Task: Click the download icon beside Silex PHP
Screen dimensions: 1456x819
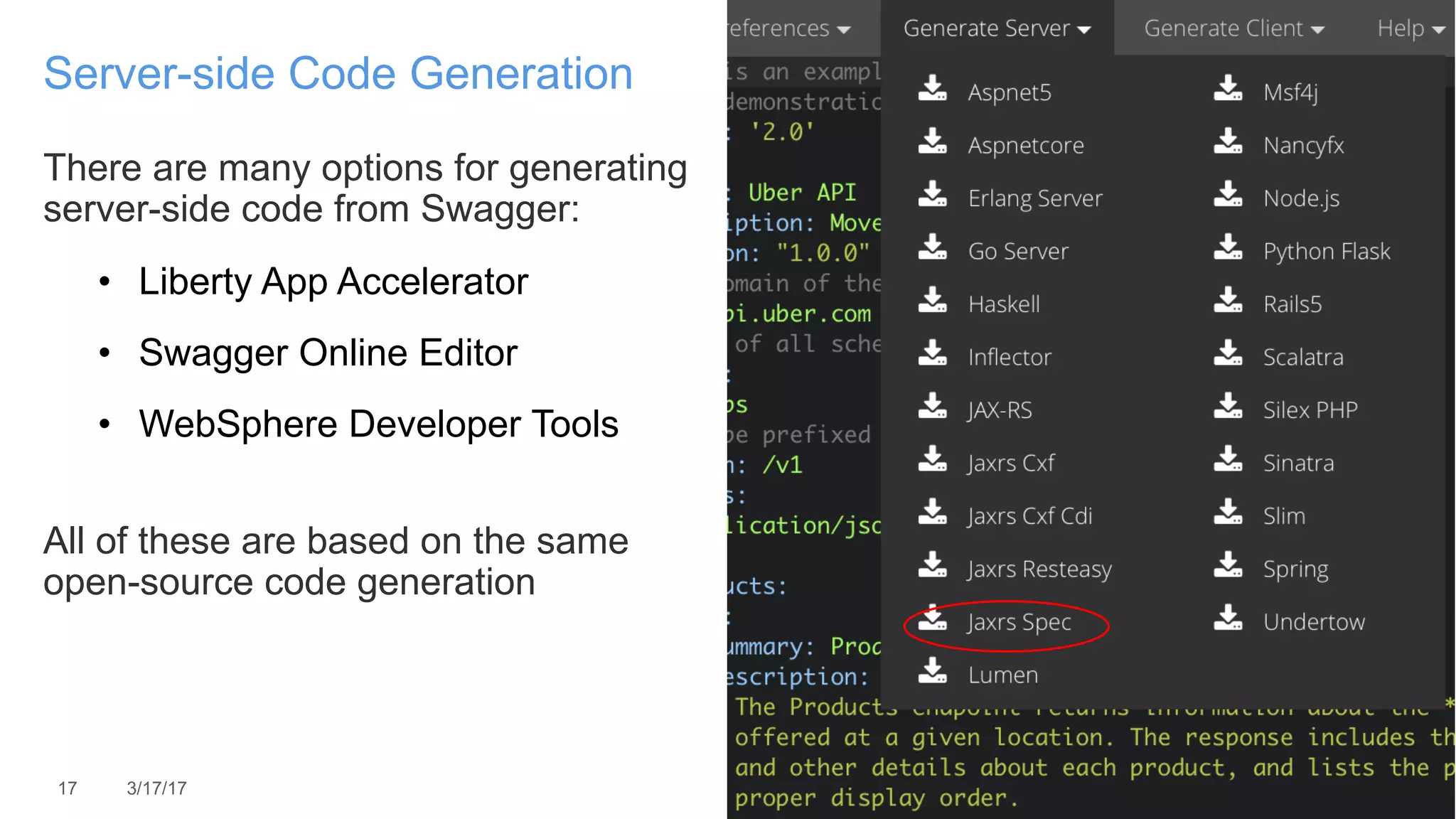Action: click(x=1228, y=405)
